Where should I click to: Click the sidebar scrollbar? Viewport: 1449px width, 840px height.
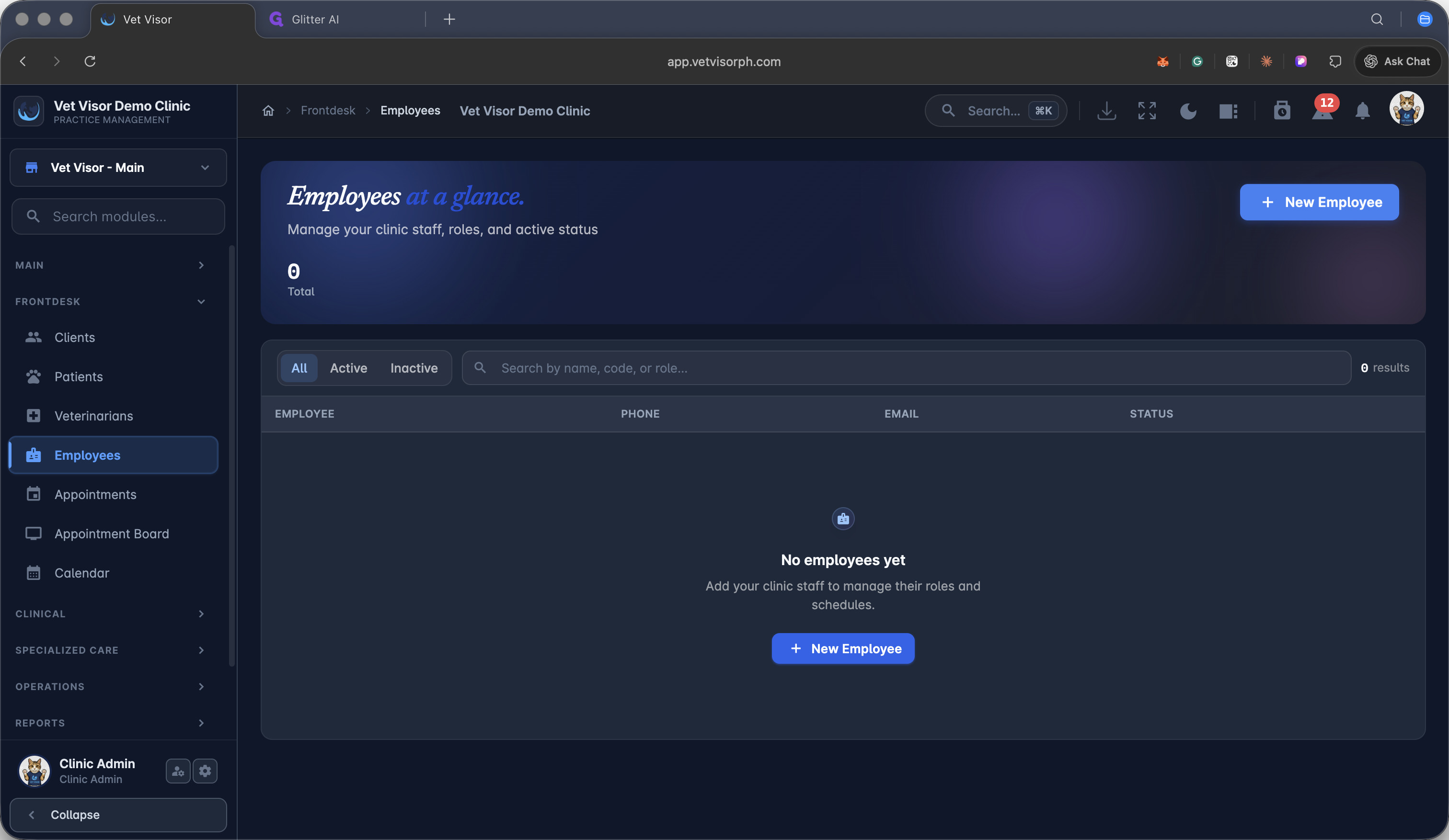[232, 455]
